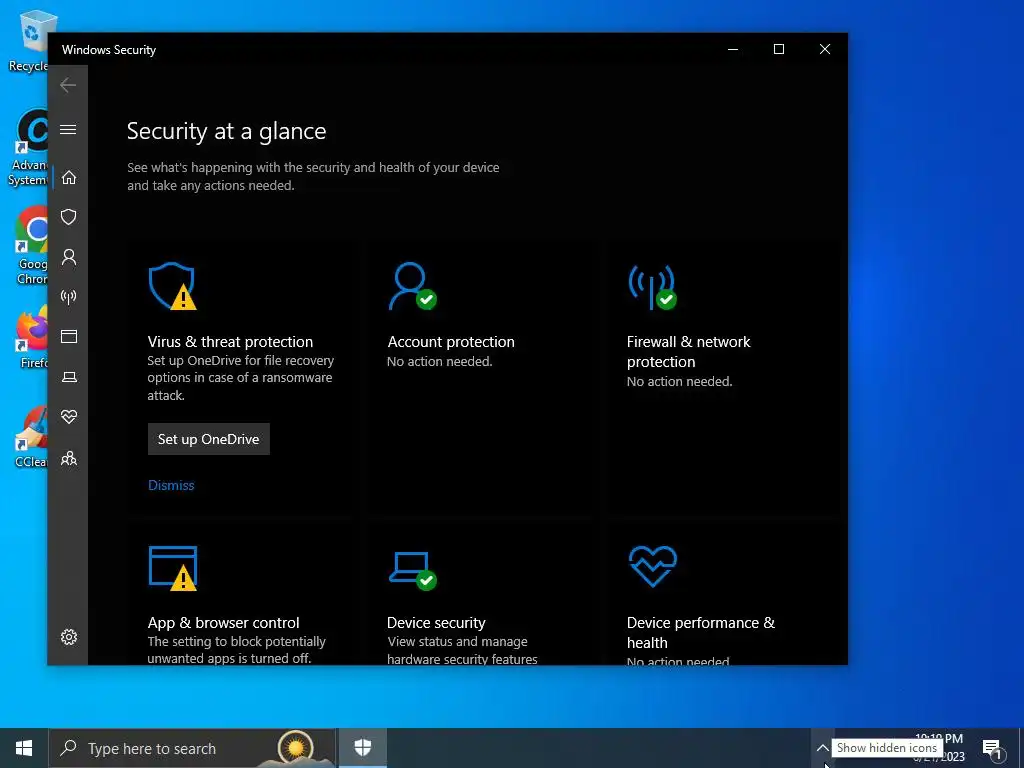Viewport: 1024px width, 768px height.
Task: Open Firewall & network protection heading
Action: 688,351
